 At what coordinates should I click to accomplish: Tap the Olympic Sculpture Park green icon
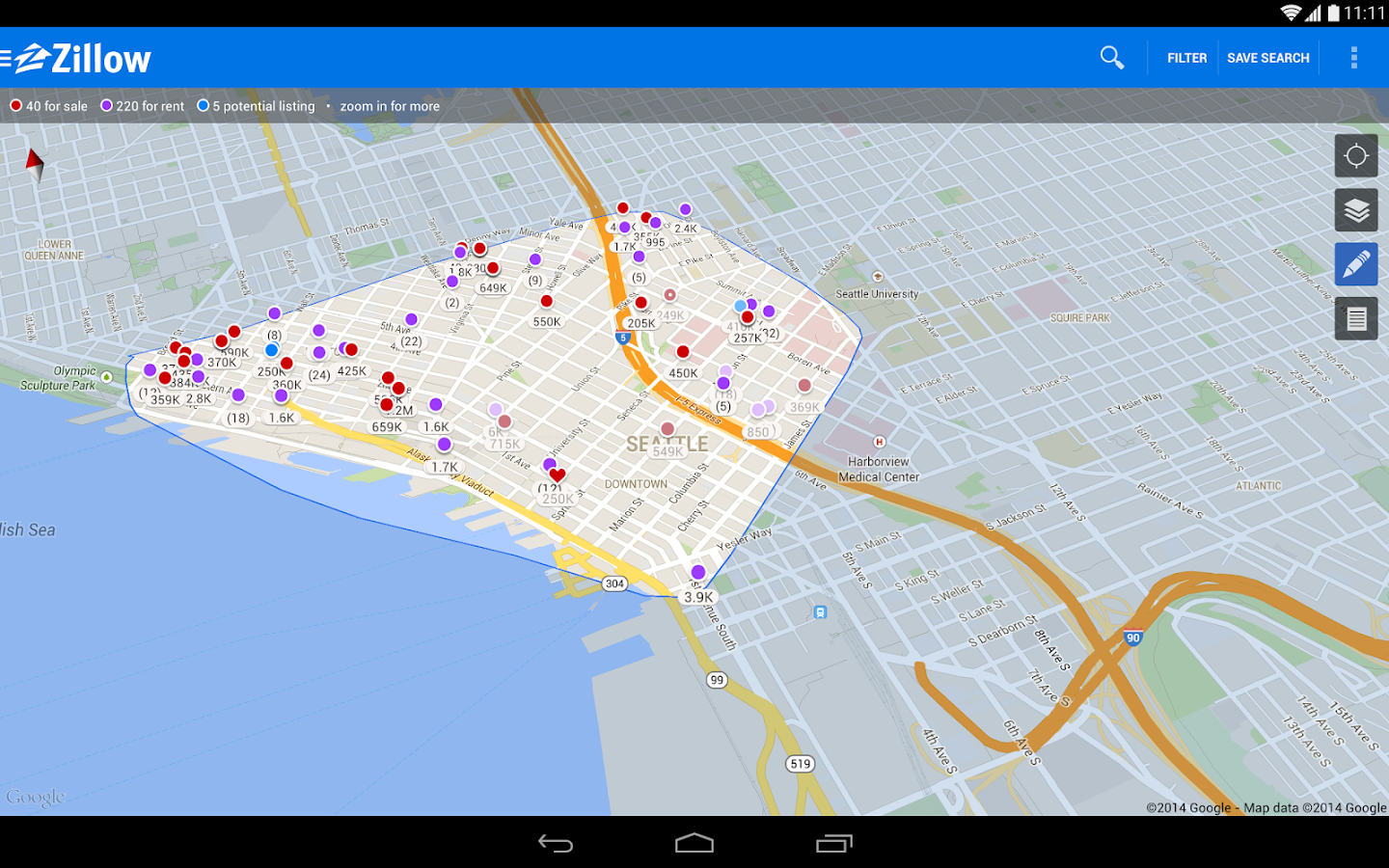[x=106, y=377]
